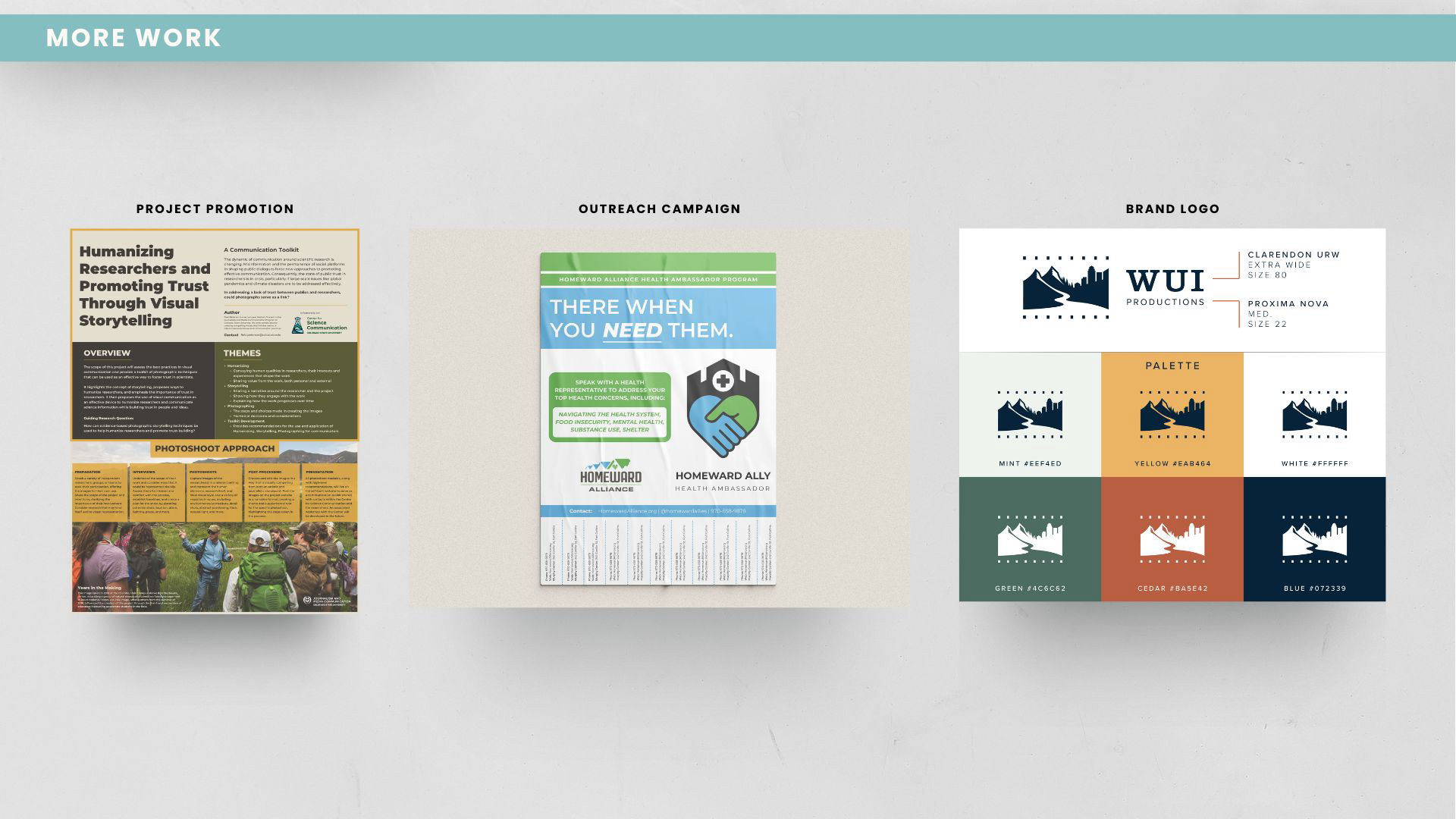
Task: Select the Blue #072339 color label
Action: point(1314,588)
